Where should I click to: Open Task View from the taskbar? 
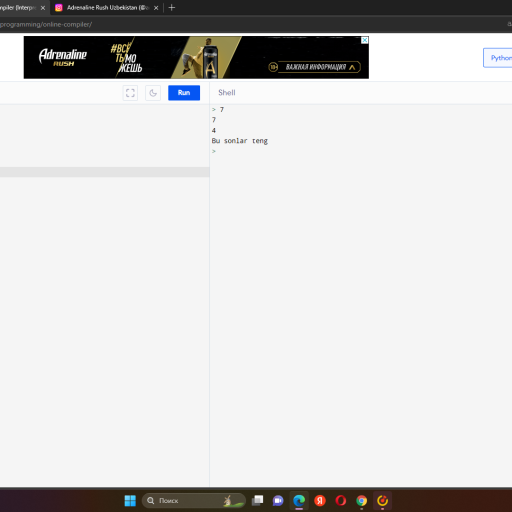pos(257,500)
